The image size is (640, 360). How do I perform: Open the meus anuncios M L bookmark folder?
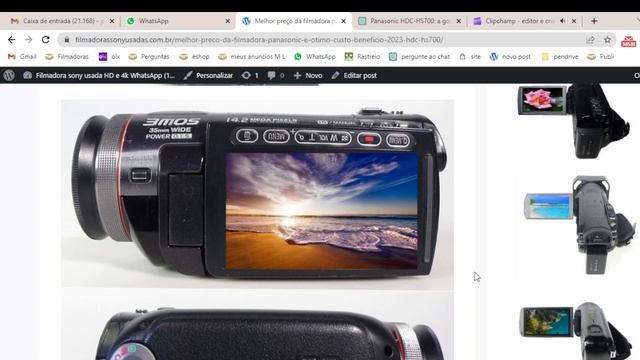coord(252,56)
